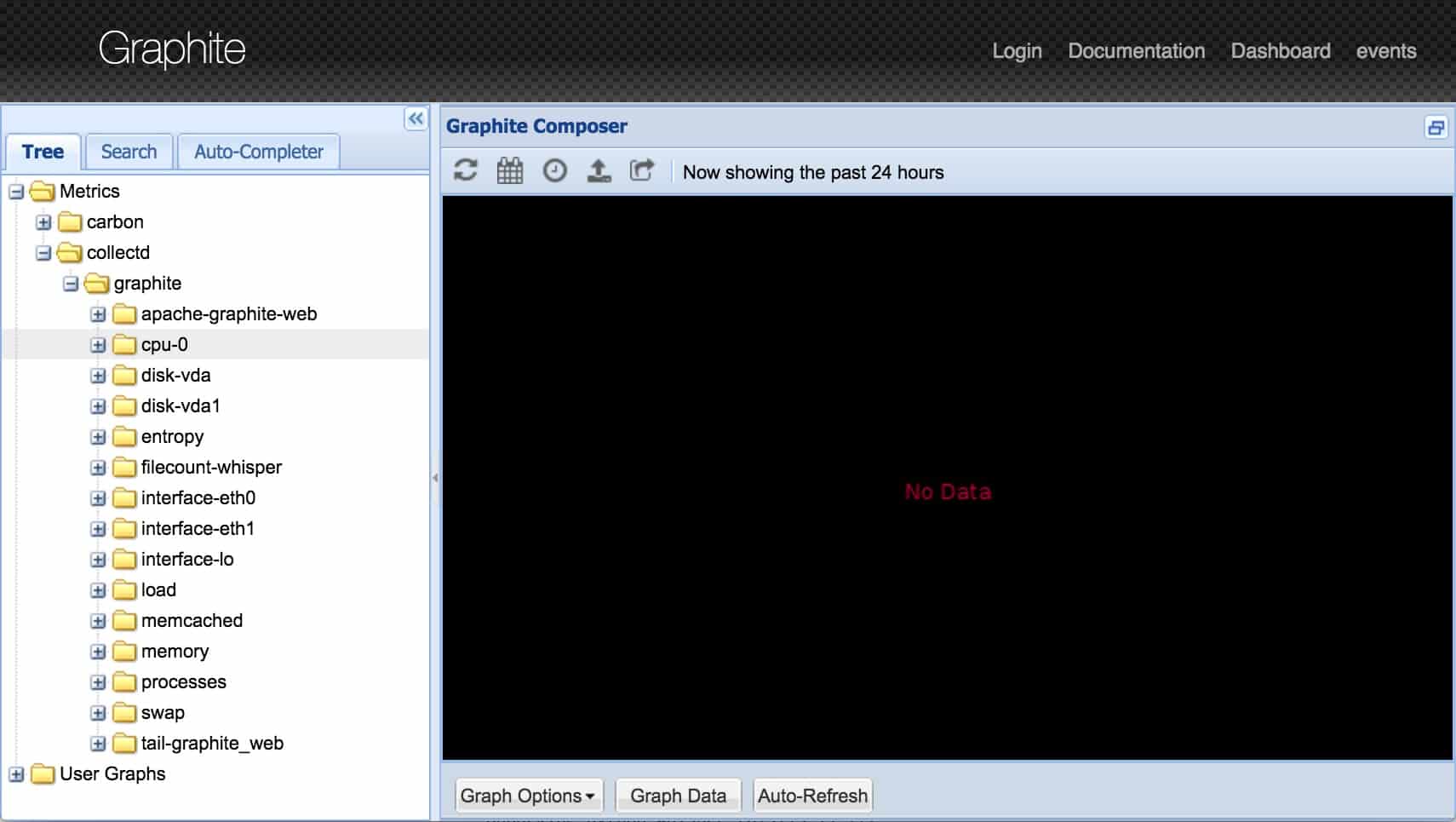The image size is (1456, 822).
Task: Click the refresh graph icon
Action: point(465,170)
